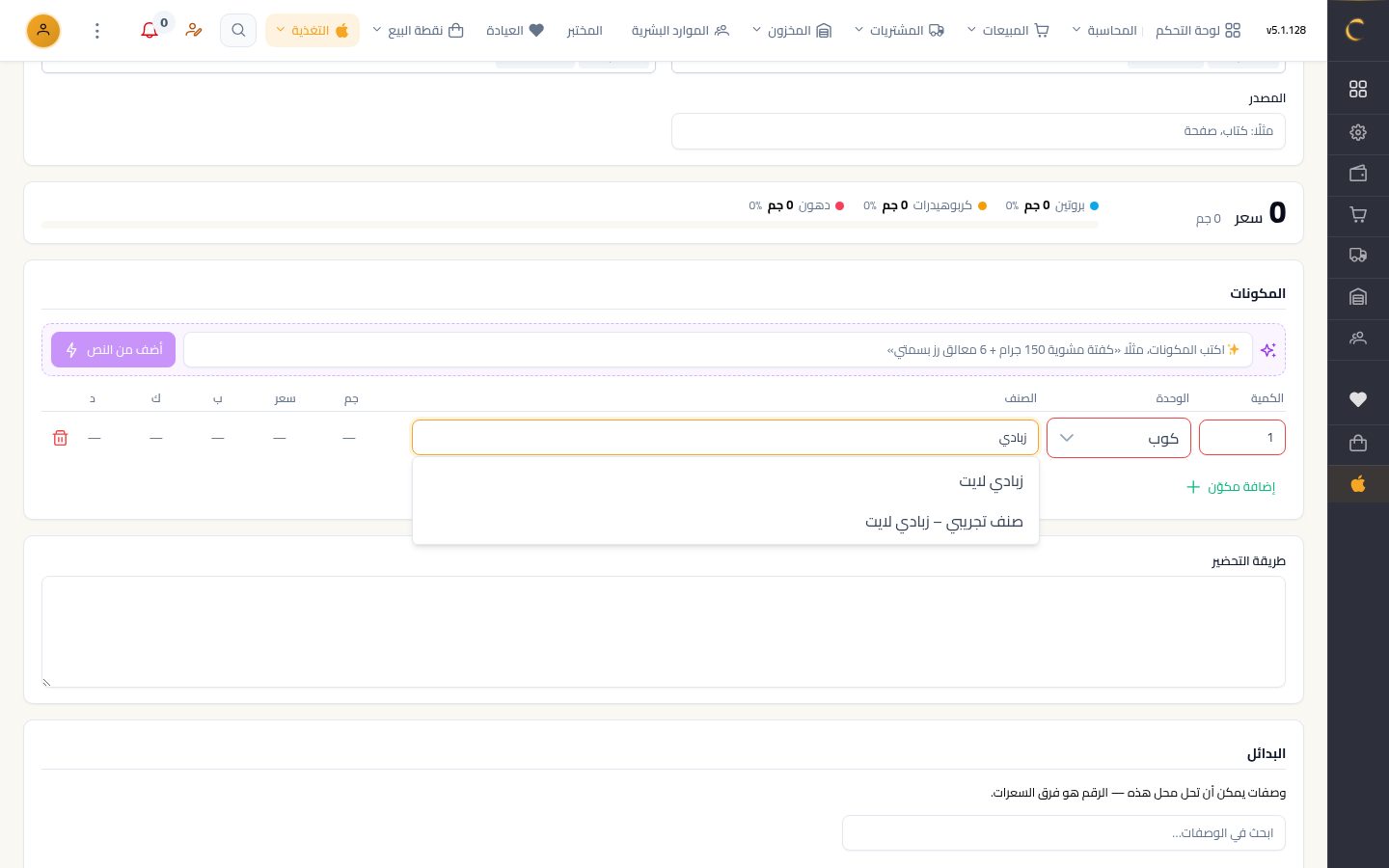Open المختبر from the top navigation
Viewport: 1389px width, 868px height.
585,31
